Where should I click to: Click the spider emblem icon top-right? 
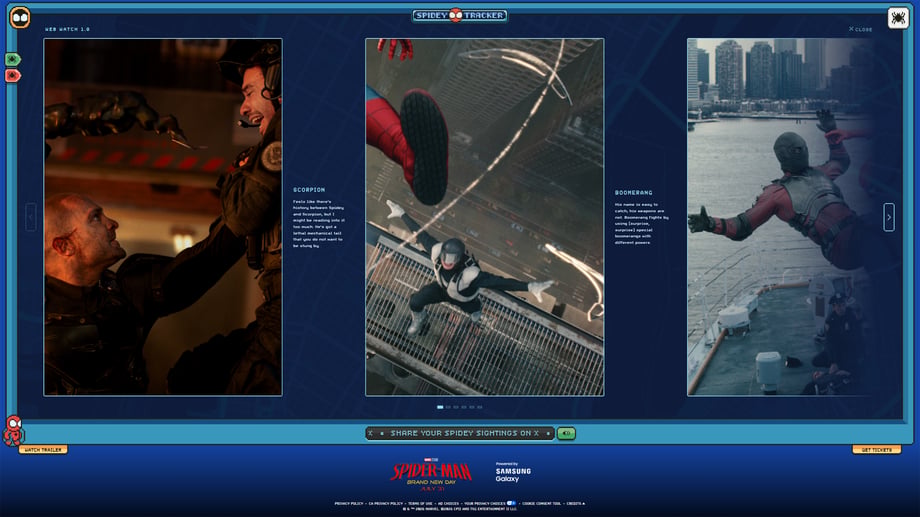click(x=898, y=18)
